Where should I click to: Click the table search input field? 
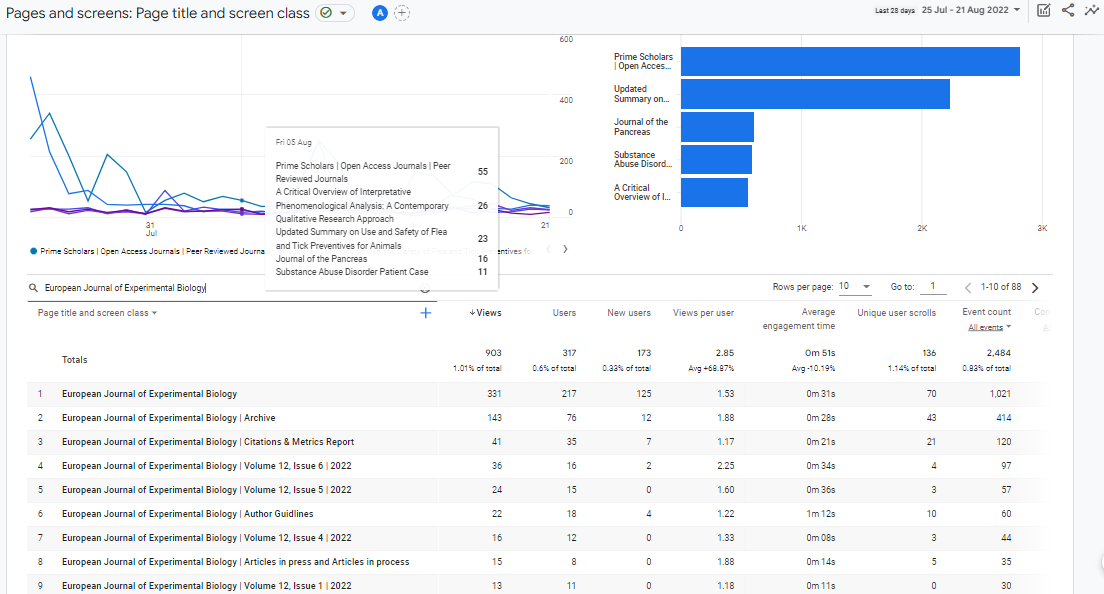pyautogui.click(x=220, y=288)
